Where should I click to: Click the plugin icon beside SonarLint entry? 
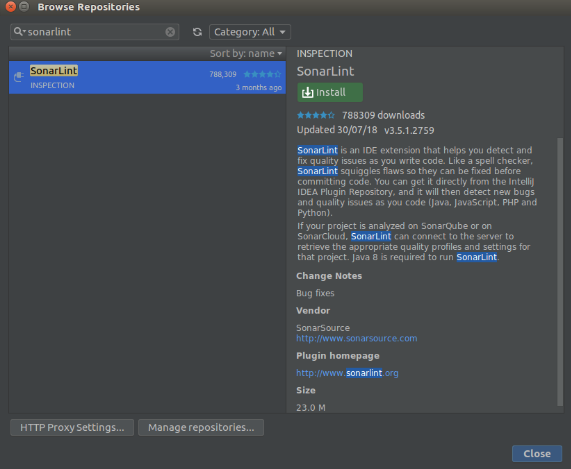19,77
